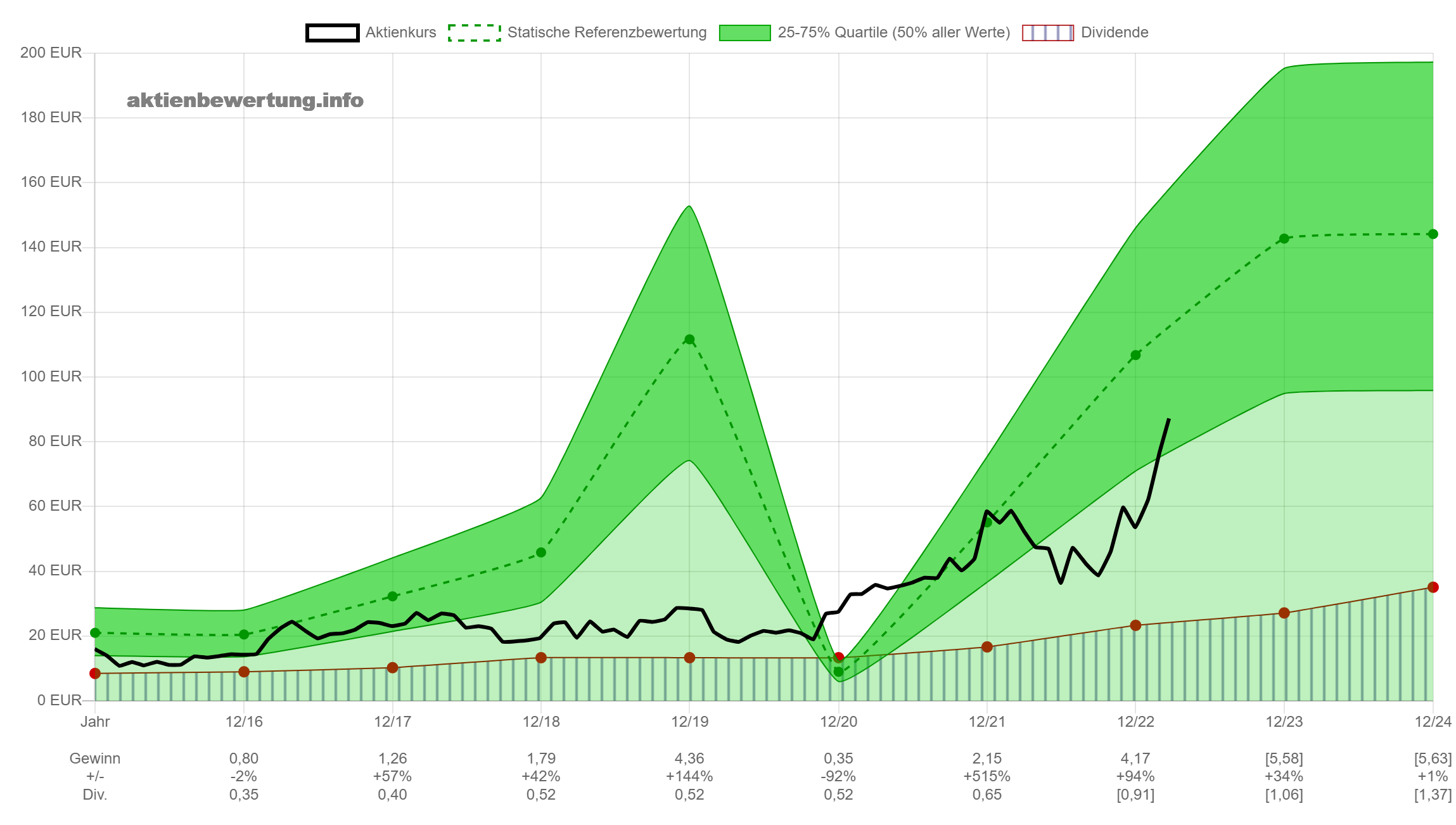Click the red dividend dot at 12/20
Image resolution: width=1456 pixels, height=825 pixels.
(838, 658)
